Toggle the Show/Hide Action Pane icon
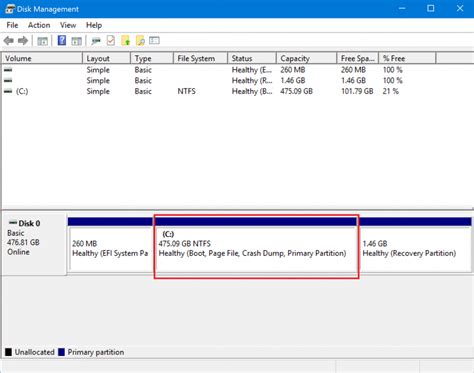474x373 pixels. coord(77,41)
